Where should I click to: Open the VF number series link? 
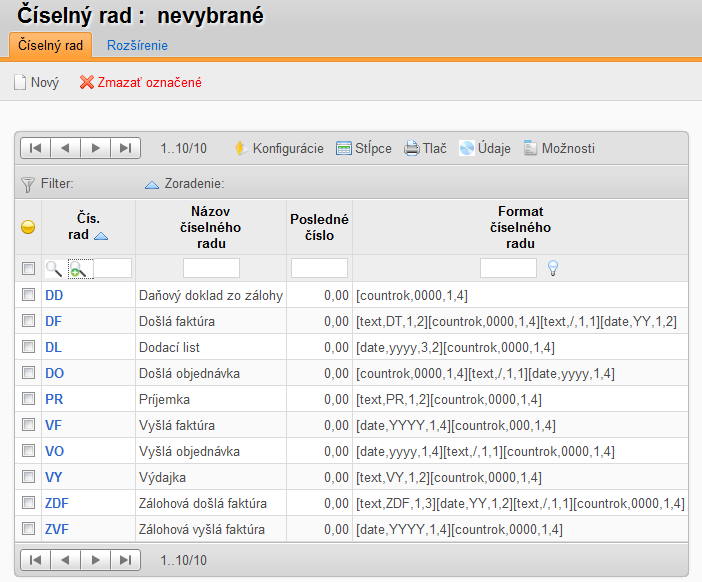pyautogui.click(x=53, y=425)
